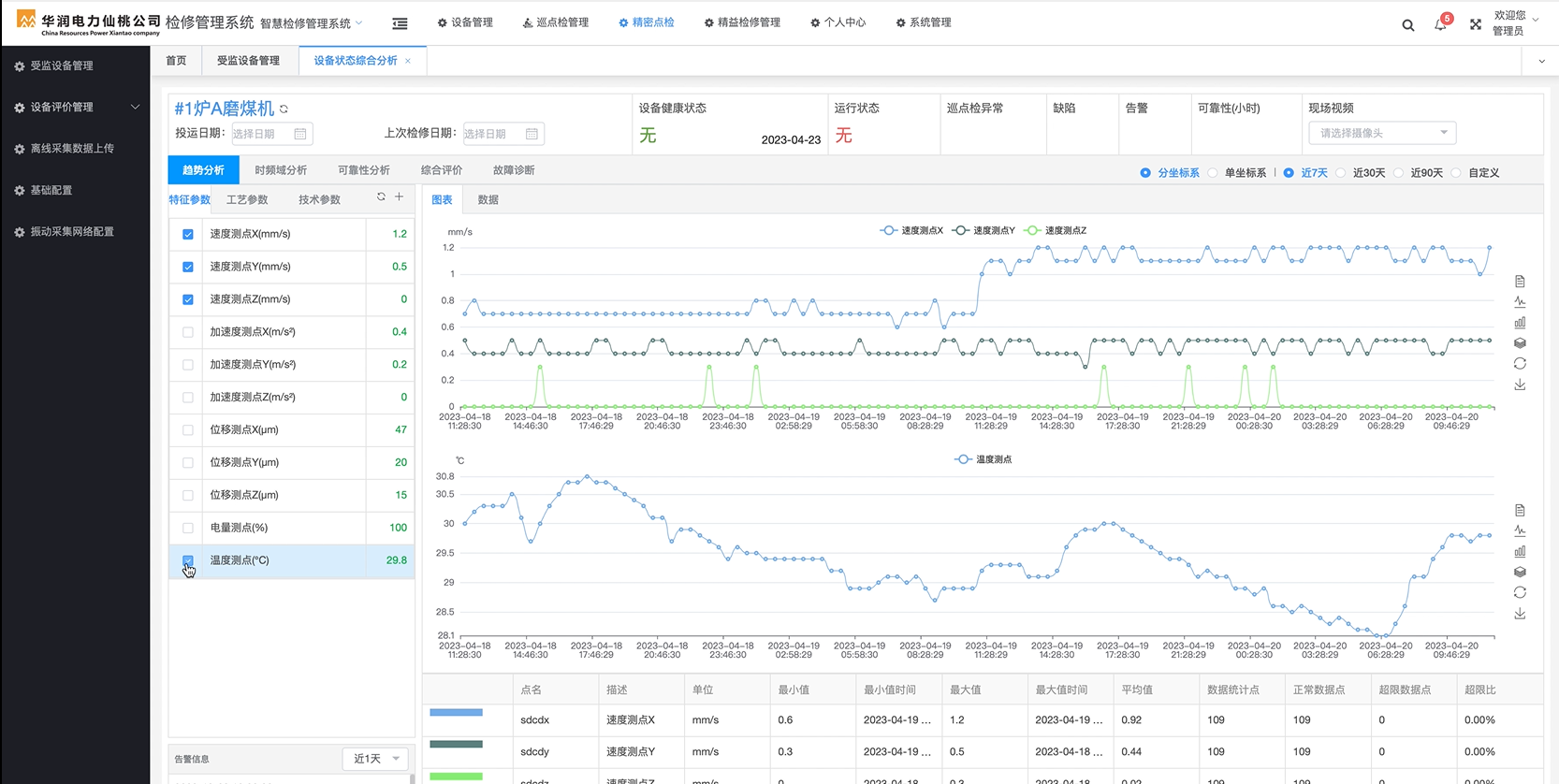Screen dimensions: 1559x784
Task: Open 近1天 alarm period dropdown
Action: pyautogui.click(x=376, y=759)
